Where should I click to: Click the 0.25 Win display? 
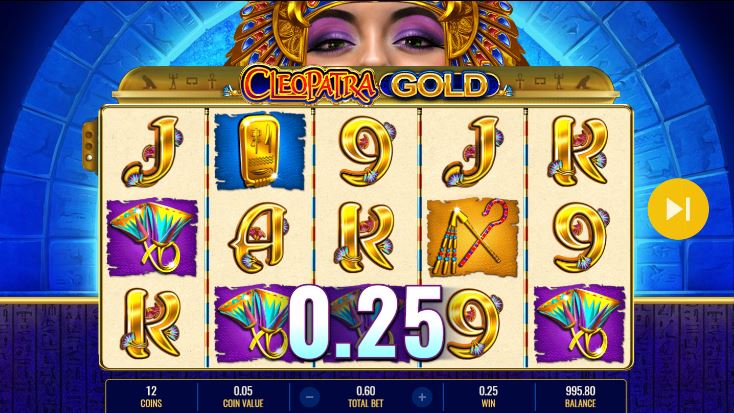488,397
